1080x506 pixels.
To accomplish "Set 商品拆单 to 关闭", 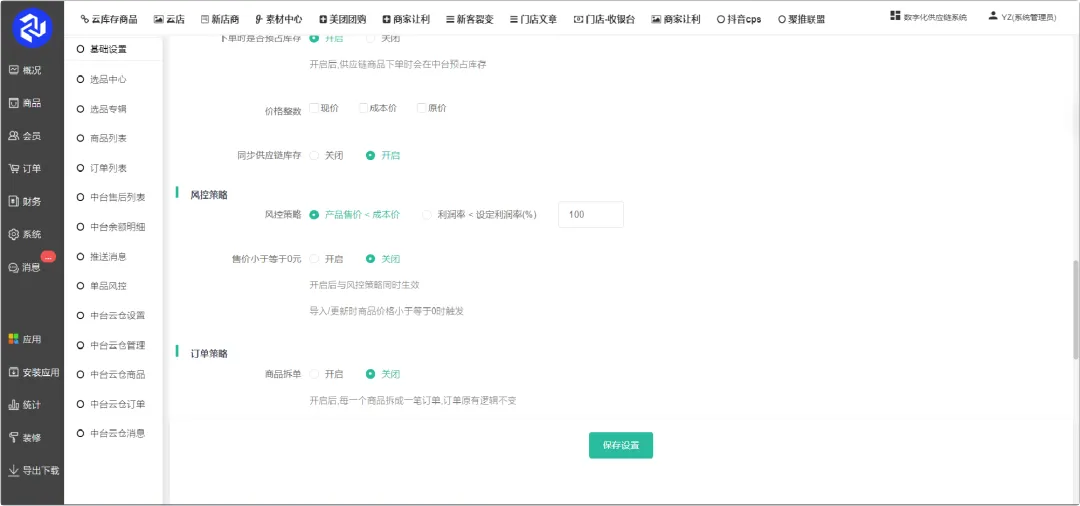I will [x=371, y=374].
